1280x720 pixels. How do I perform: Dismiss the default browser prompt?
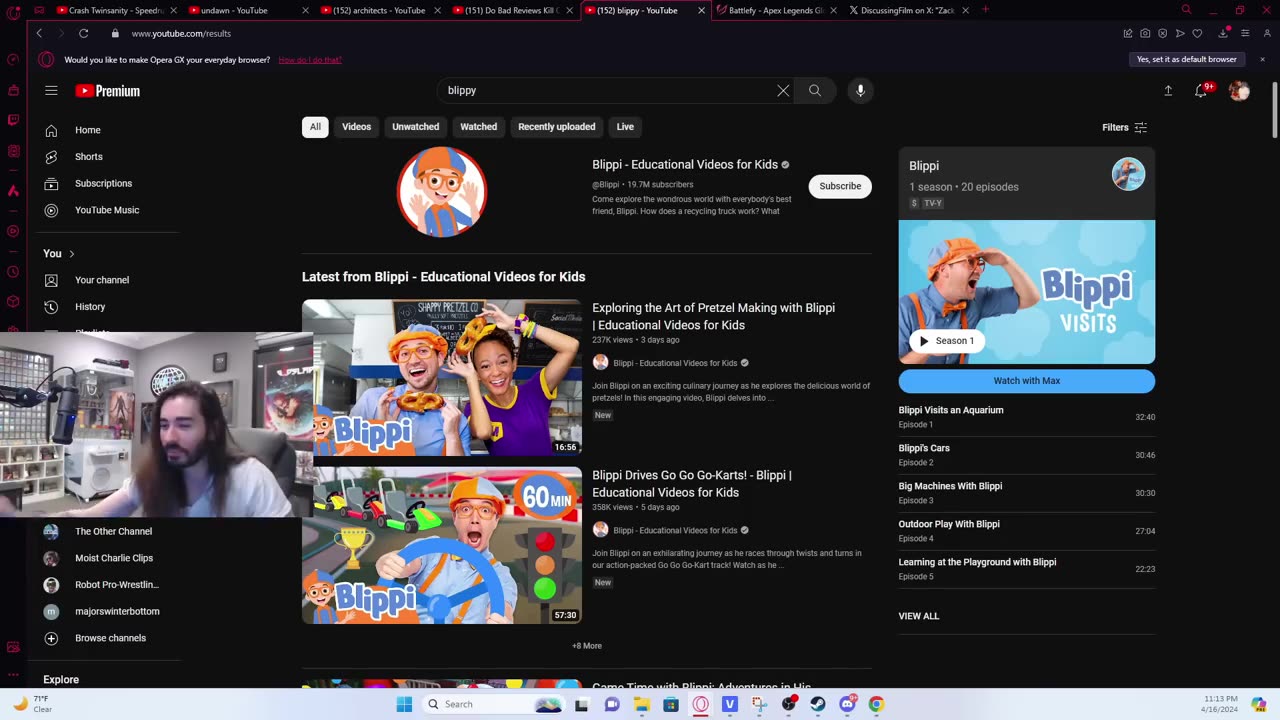[x=1262, y=59]
